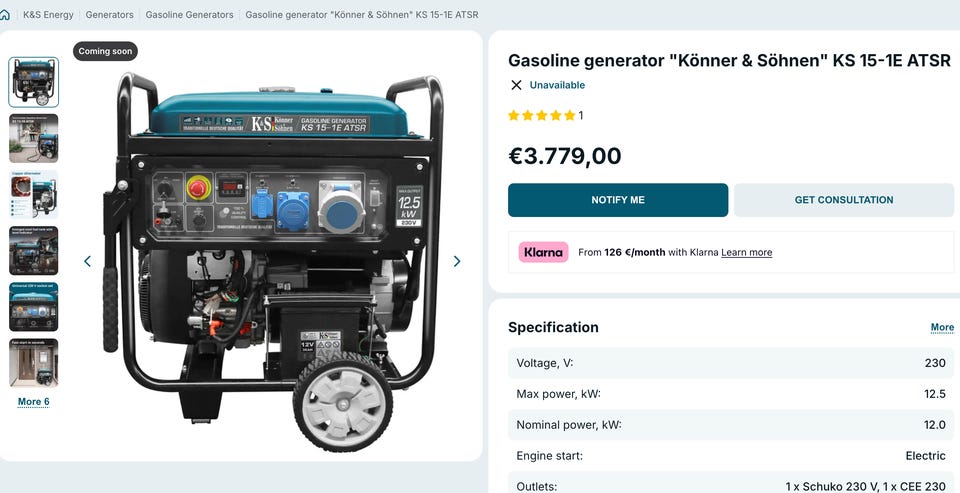Show next product image with right arrow
960x493 pixels.
[457, 262]
